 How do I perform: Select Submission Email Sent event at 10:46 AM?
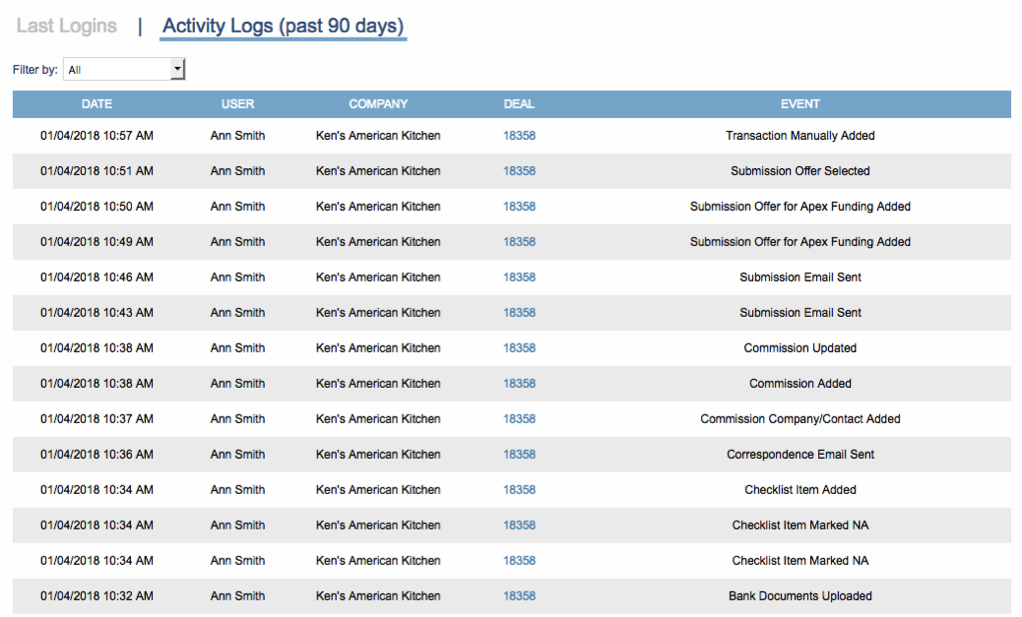click(800, 277)
